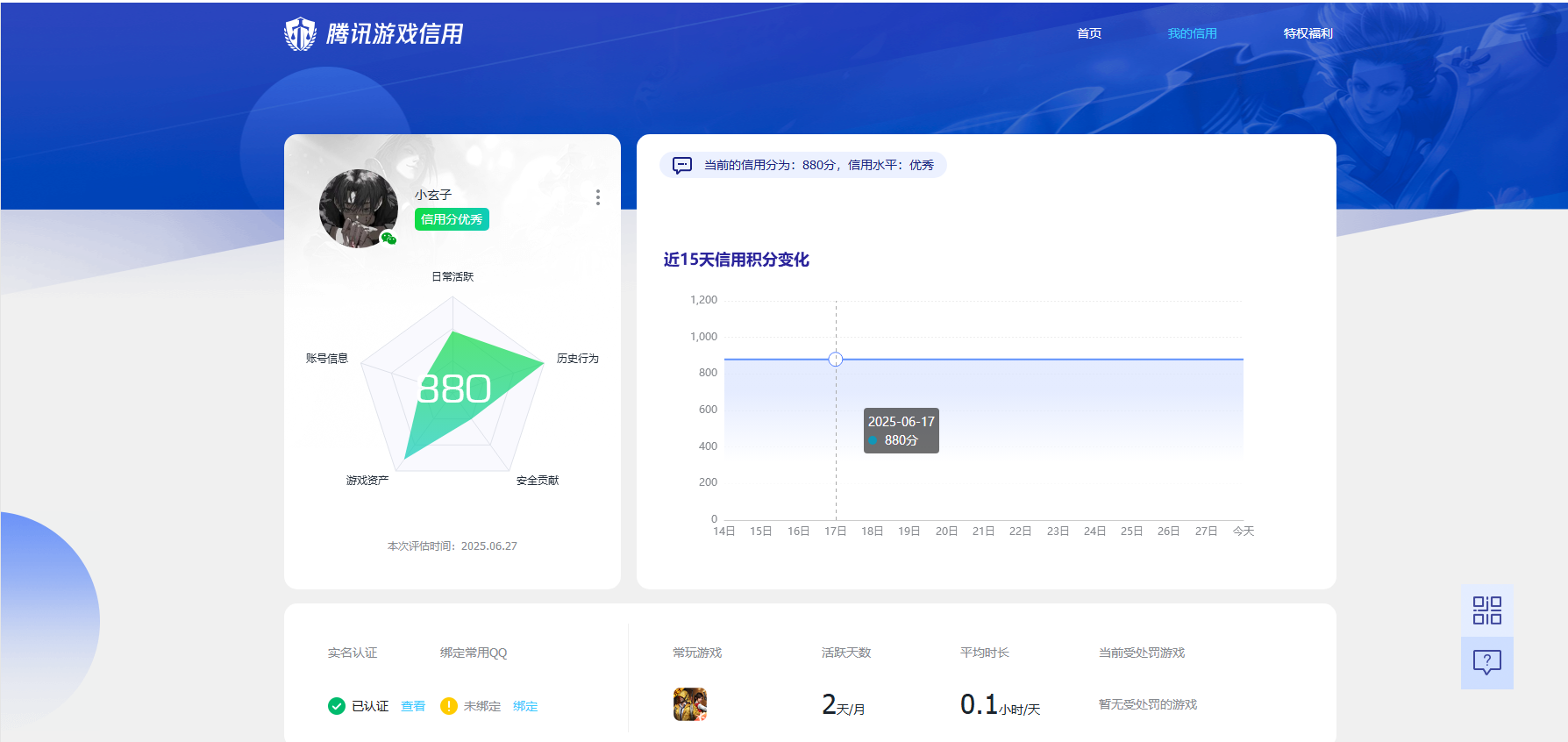Click the 当前受处罚游戏 heading
Image resolution: width=1568 pixels, height=742 pixels.
1142,653
